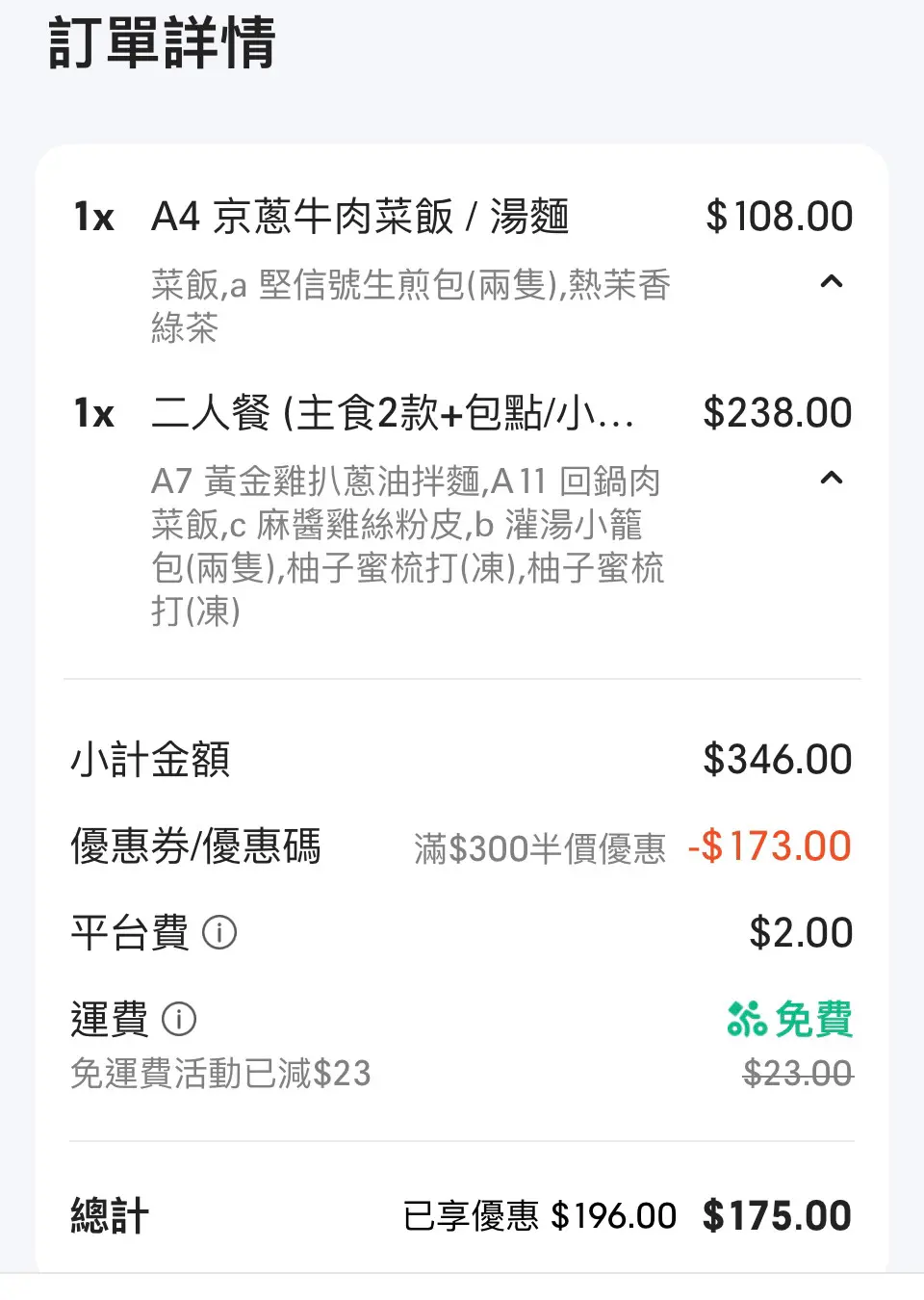
Task: Click the $2.00 platform fee amount
Action: coord(801,933)
